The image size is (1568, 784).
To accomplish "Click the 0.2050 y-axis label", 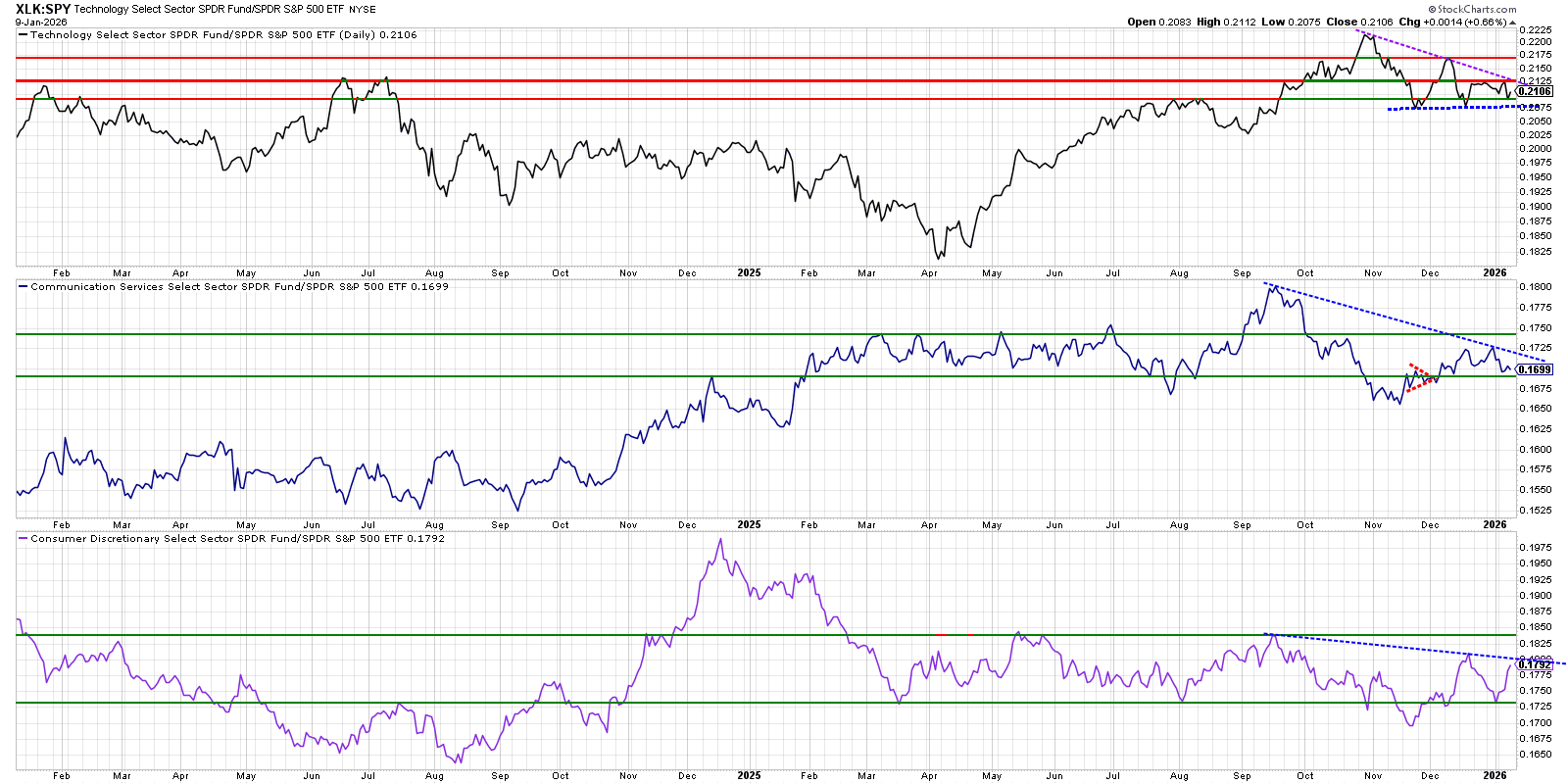I will [1535, 122].
